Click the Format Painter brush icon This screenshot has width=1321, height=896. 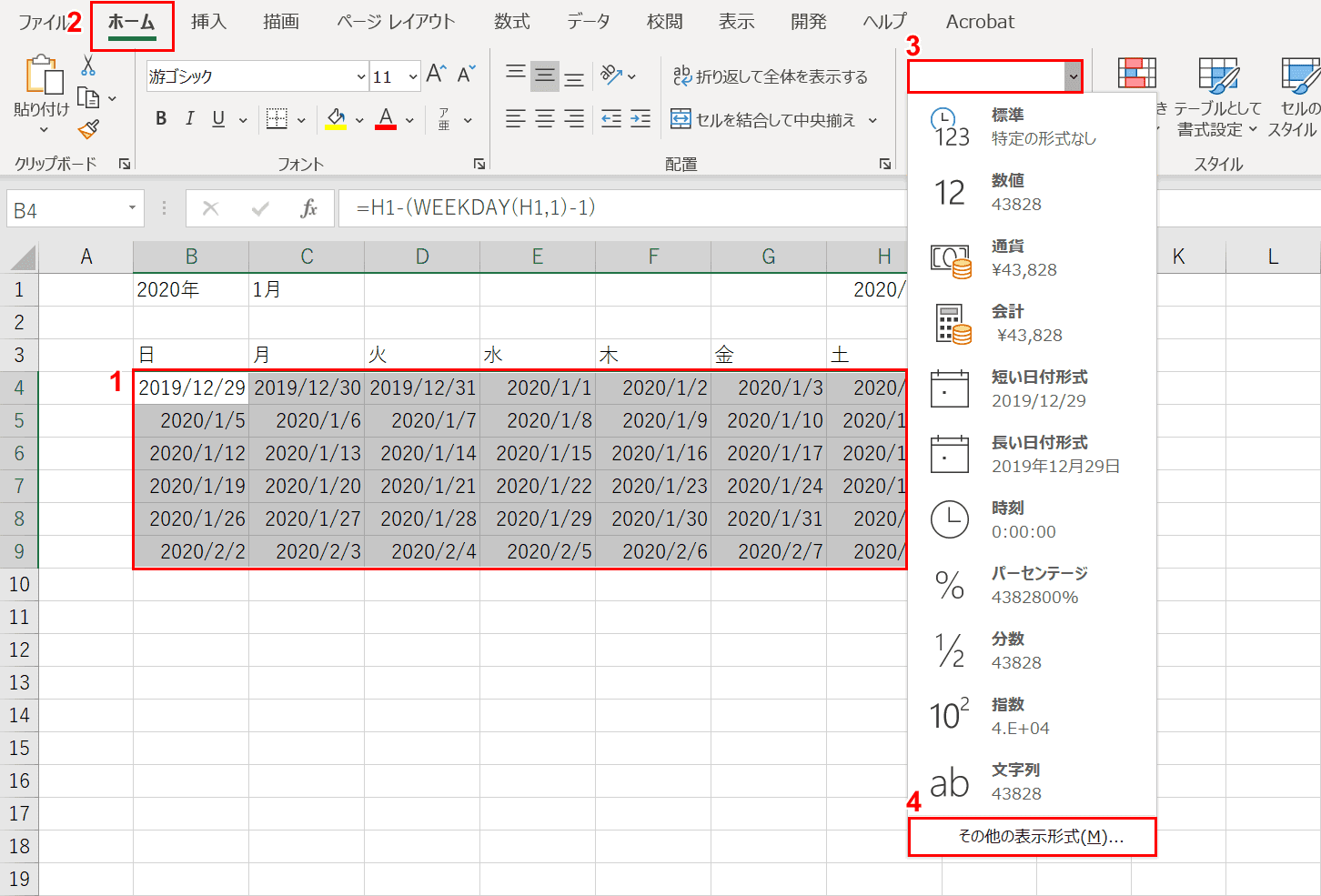pyautogui.click(x=88, y=130)
